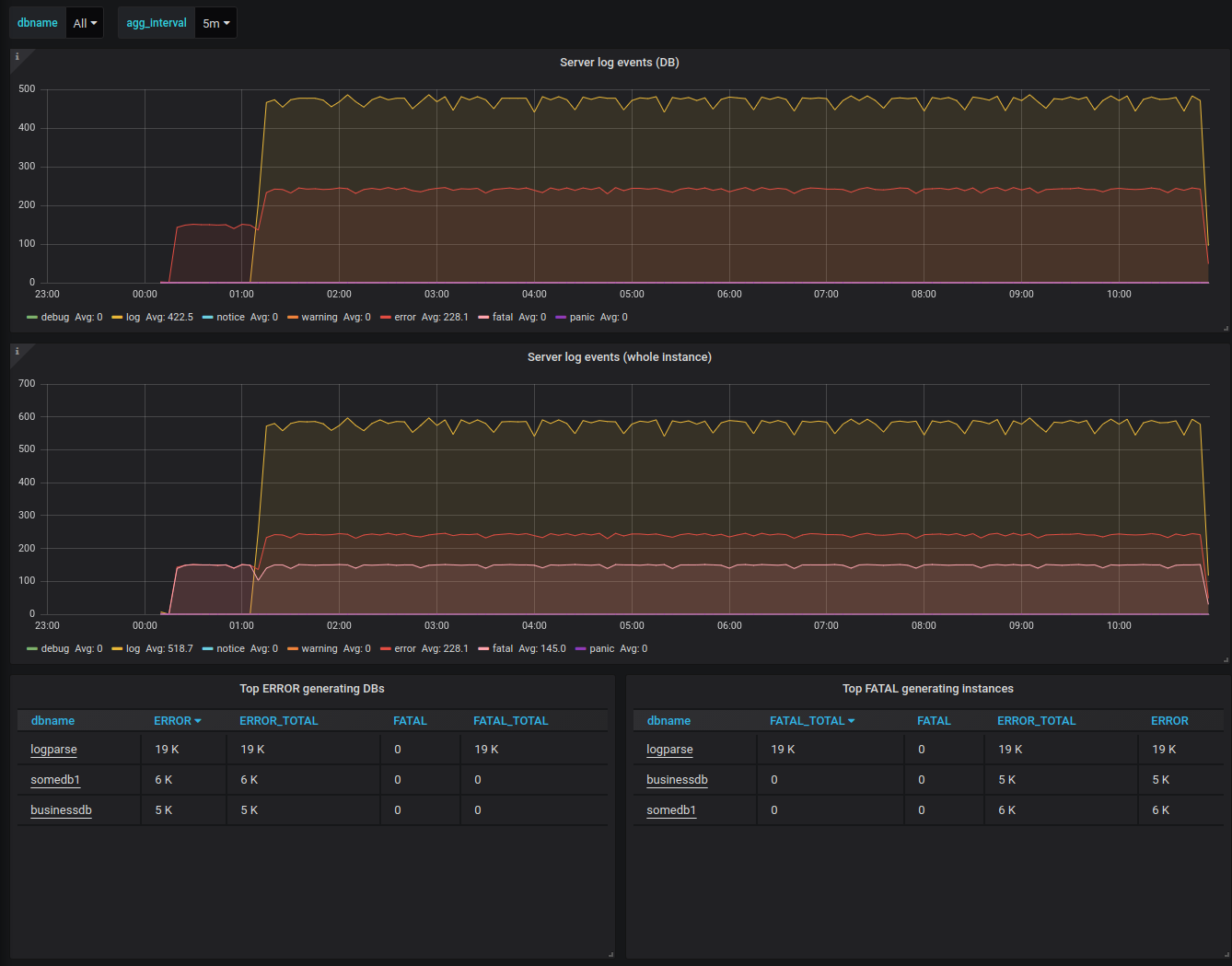Click sort arrow beside FATAL_TOTAL column header
The image size is (1232, 966).
(852, 721)
